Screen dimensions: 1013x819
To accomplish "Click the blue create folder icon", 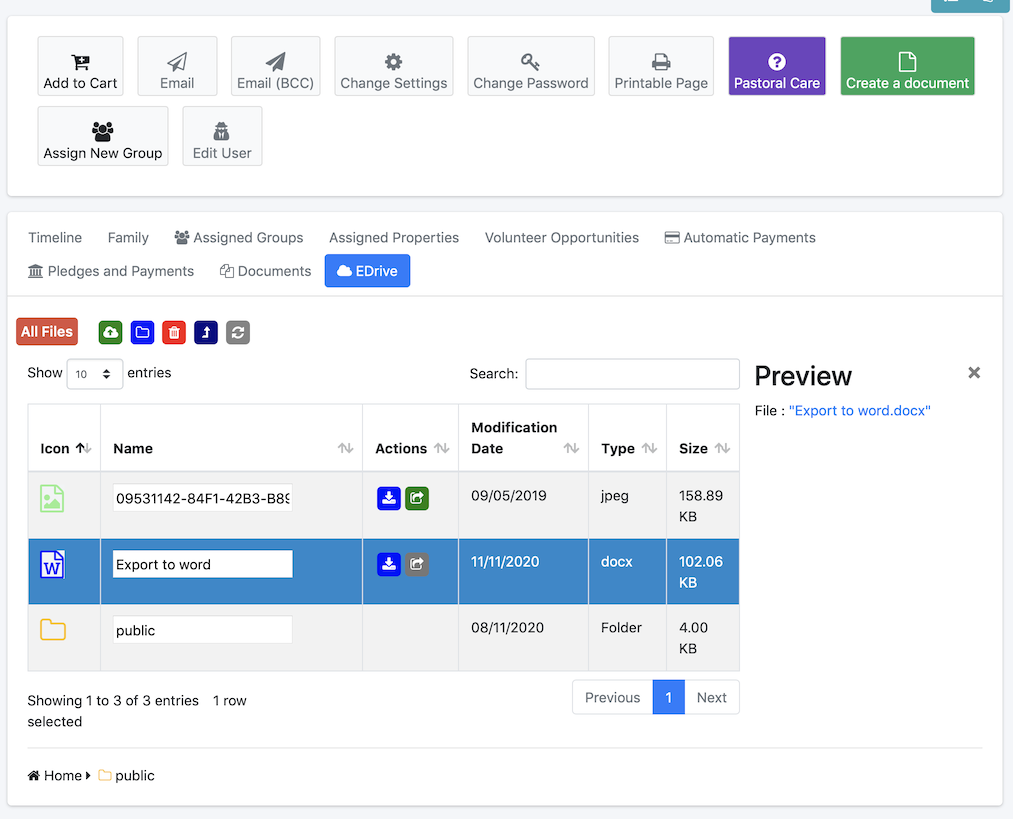I will tap(142, 333).
